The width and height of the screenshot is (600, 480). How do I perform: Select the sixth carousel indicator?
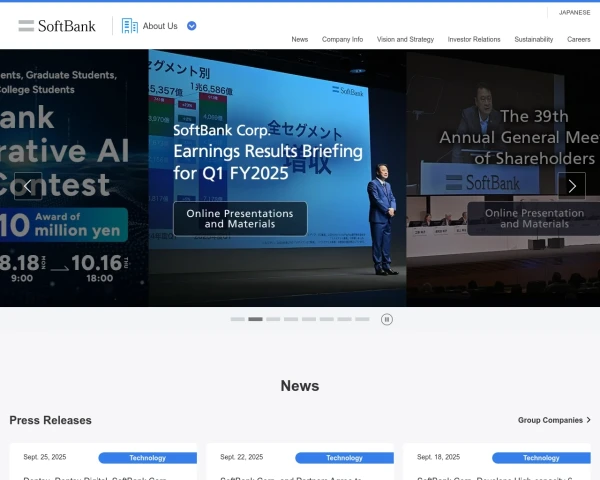326,319
